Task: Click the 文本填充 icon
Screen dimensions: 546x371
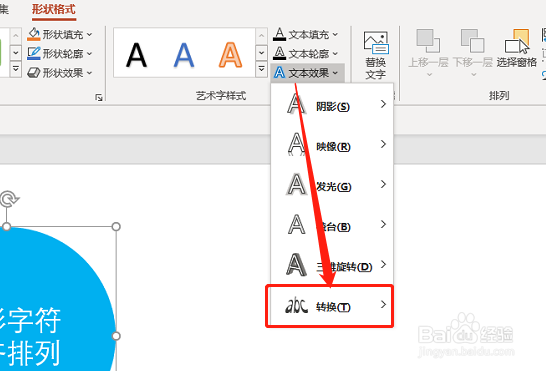Action: 279,34
